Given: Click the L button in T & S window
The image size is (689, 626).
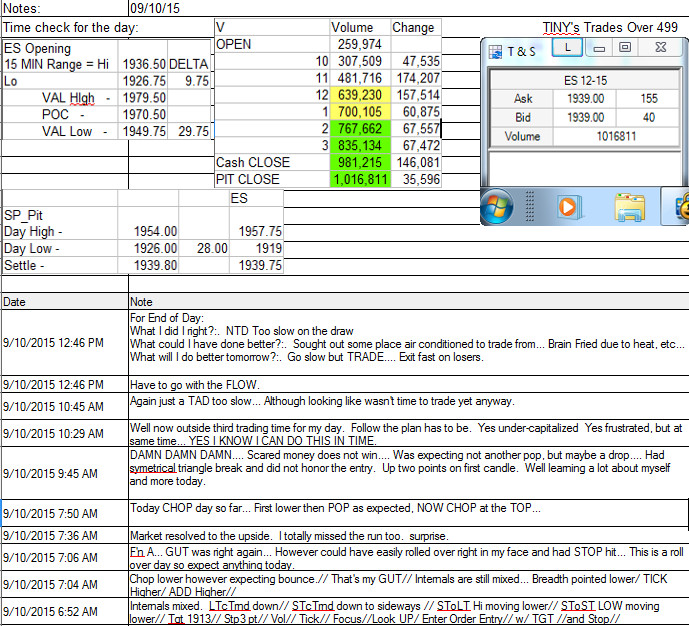Looking at the screenshot, I should pos(567,47).
